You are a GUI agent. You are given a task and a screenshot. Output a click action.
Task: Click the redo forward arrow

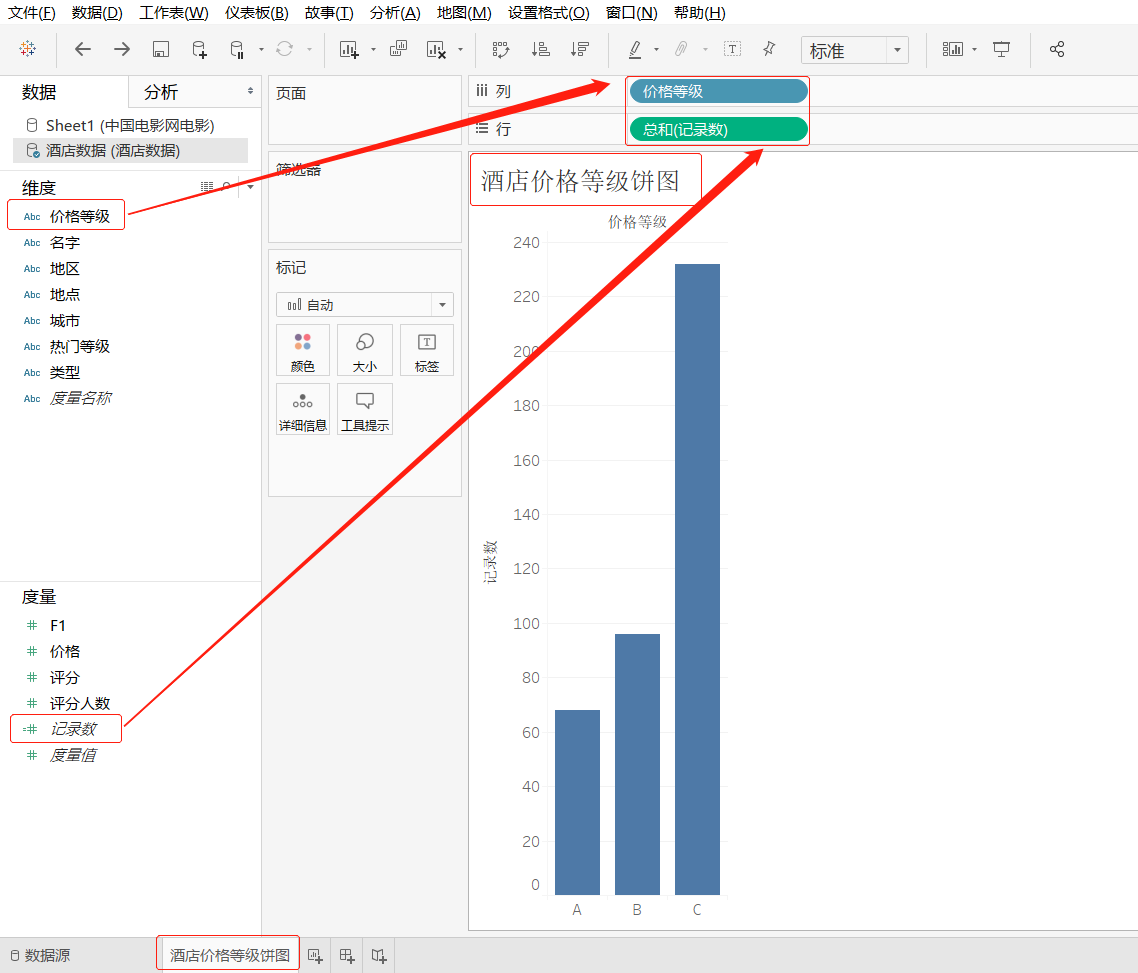(122, 49)
